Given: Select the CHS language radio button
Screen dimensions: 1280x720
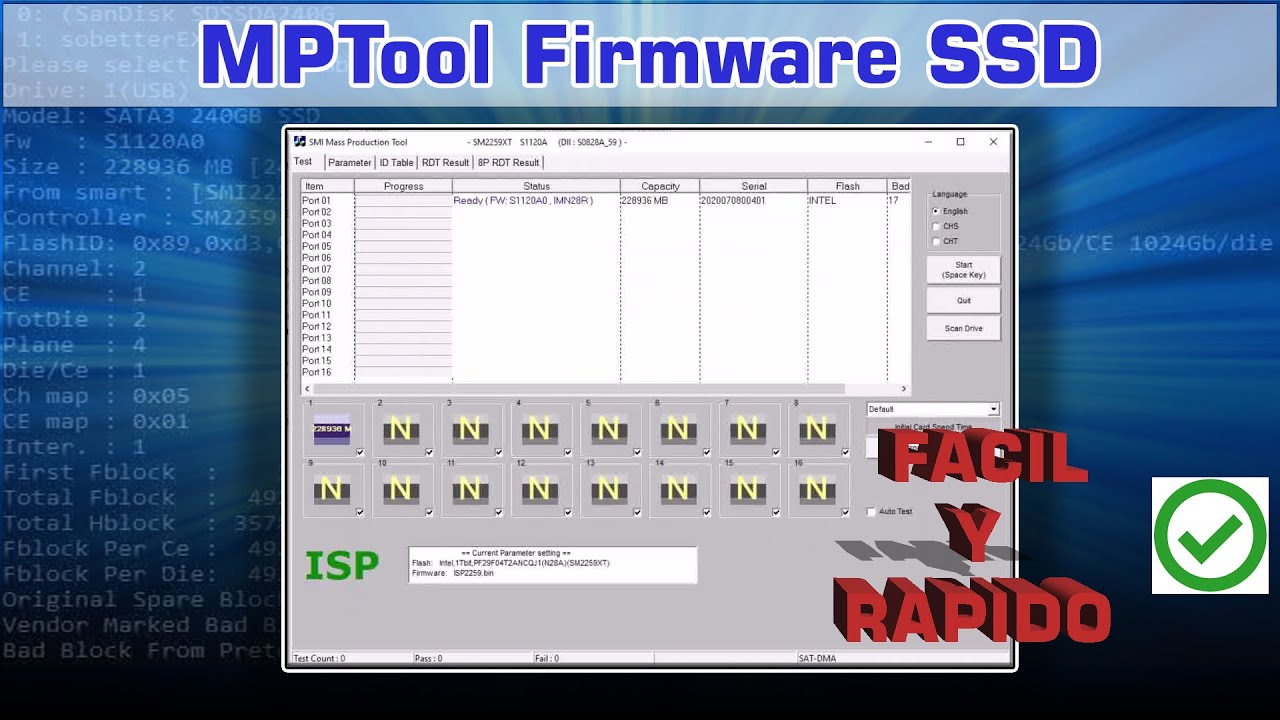Looking at the screenshot, I should click(x=936, y=226).
